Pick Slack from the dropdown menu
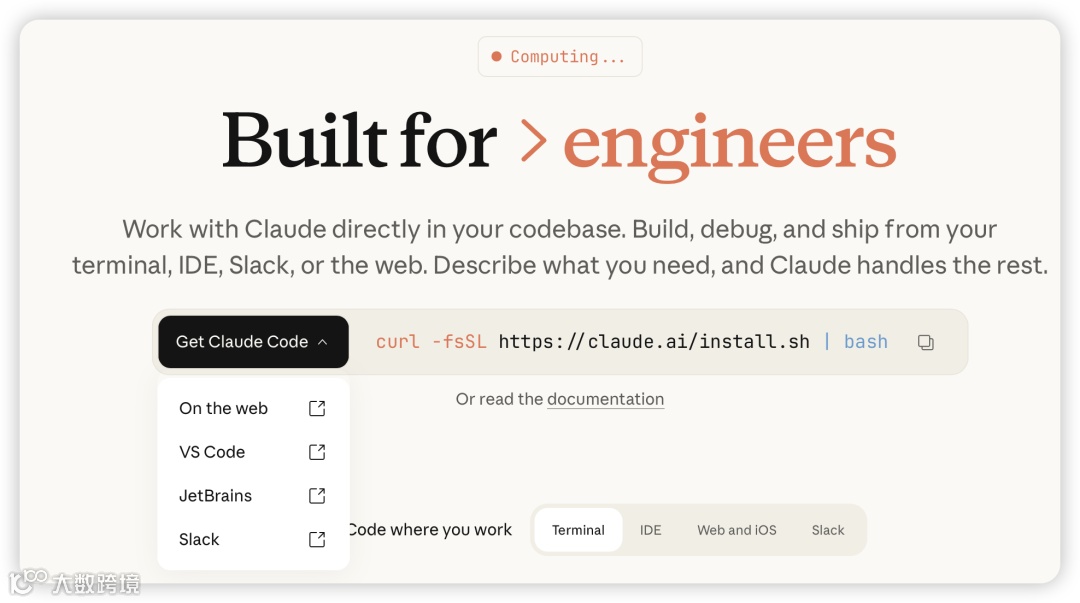This screenshot has width=1080, height=603. (x=199, y=540)
